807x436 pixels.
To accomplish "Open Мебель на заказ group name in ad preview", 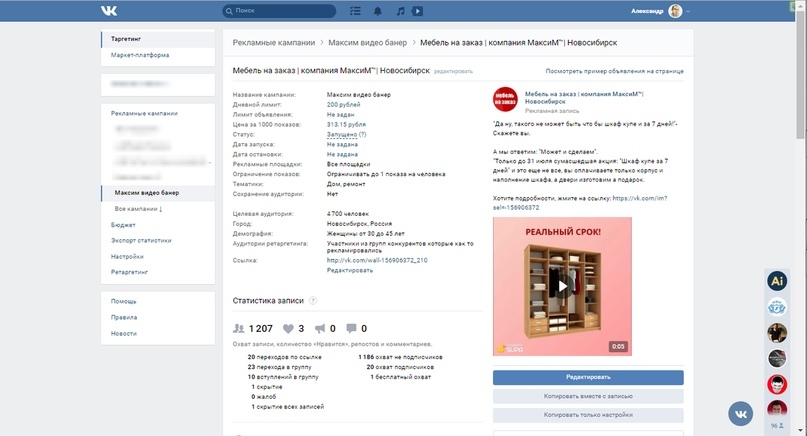I will click(x=584, y=98).
